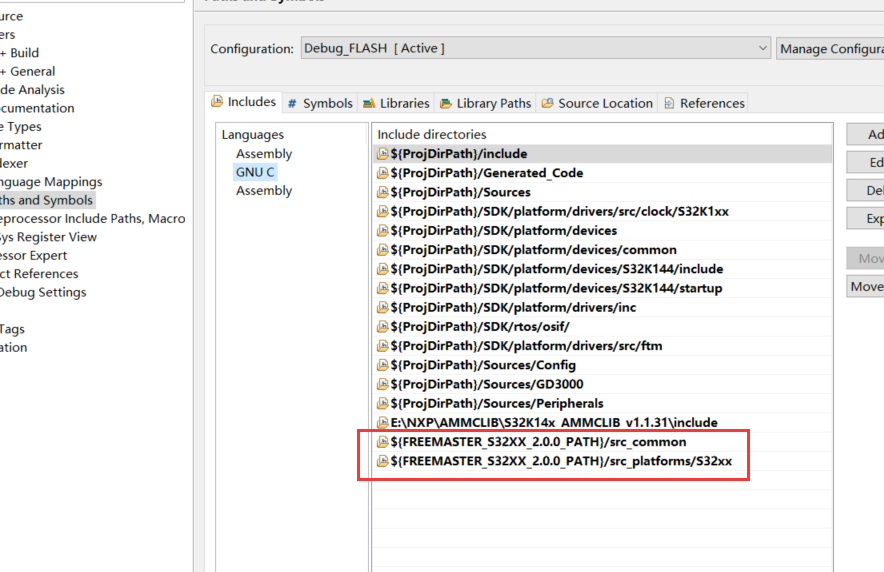
Task: Click the folder icon beside ${ProjDirPath}/include
Action: (x=382, y=154)
